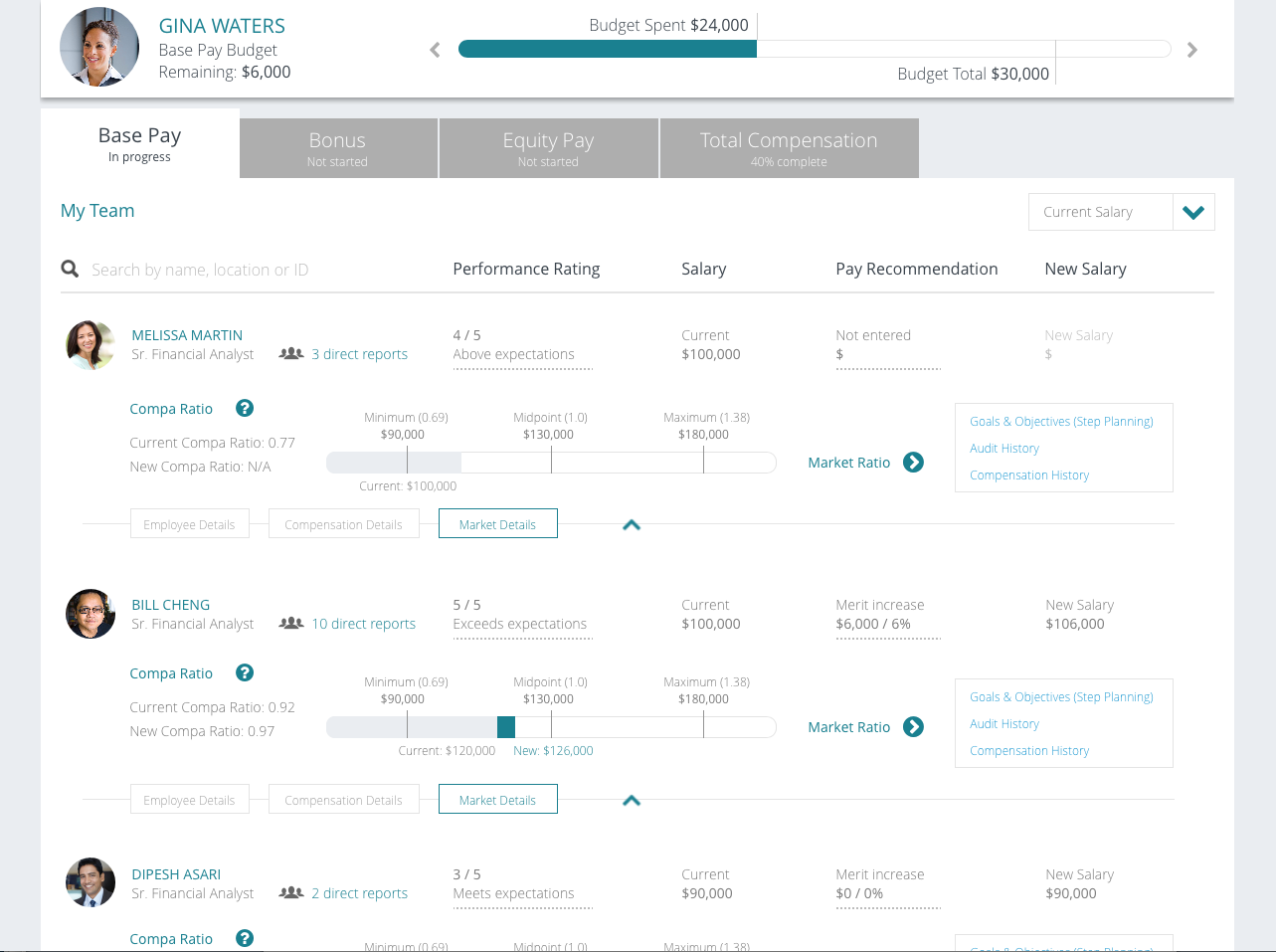The image size is (1276, 952).
Task: Click Compa Ratio heading for Bill Cheng
Action: [171, 673]
